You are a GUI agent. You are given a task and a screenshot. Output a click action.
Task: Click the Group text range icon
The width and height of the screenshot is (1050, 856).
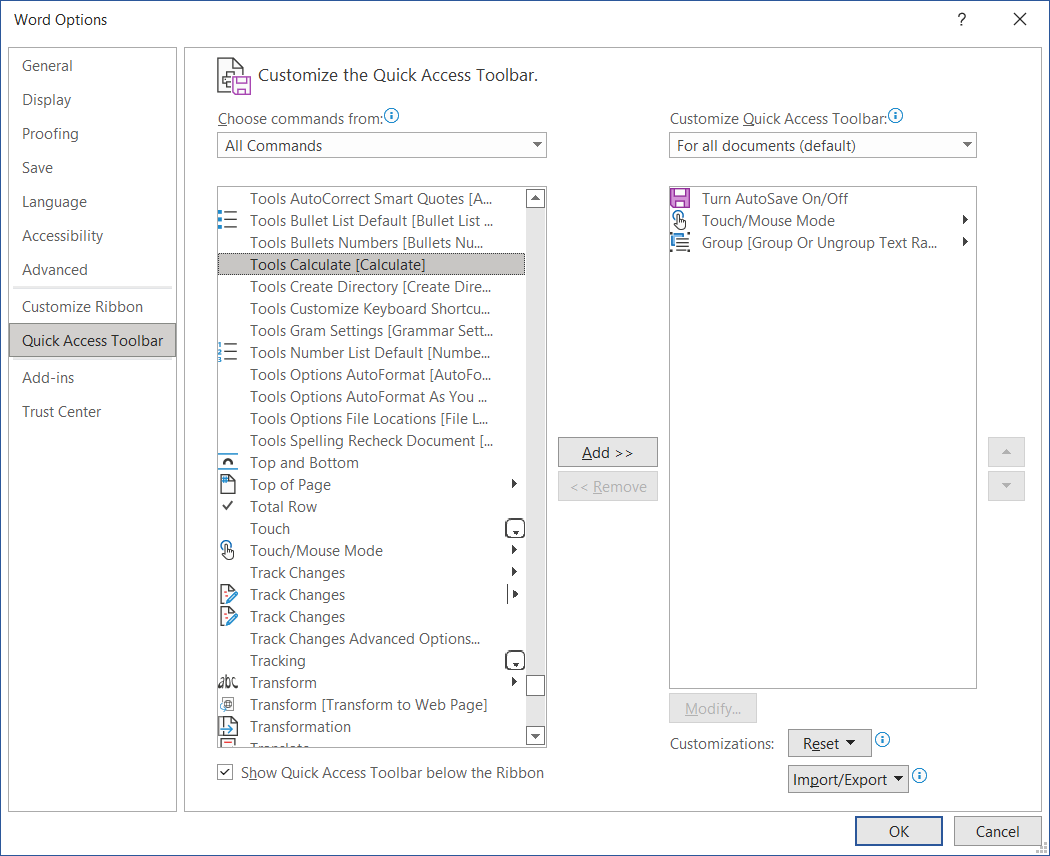tap(680, 242)
